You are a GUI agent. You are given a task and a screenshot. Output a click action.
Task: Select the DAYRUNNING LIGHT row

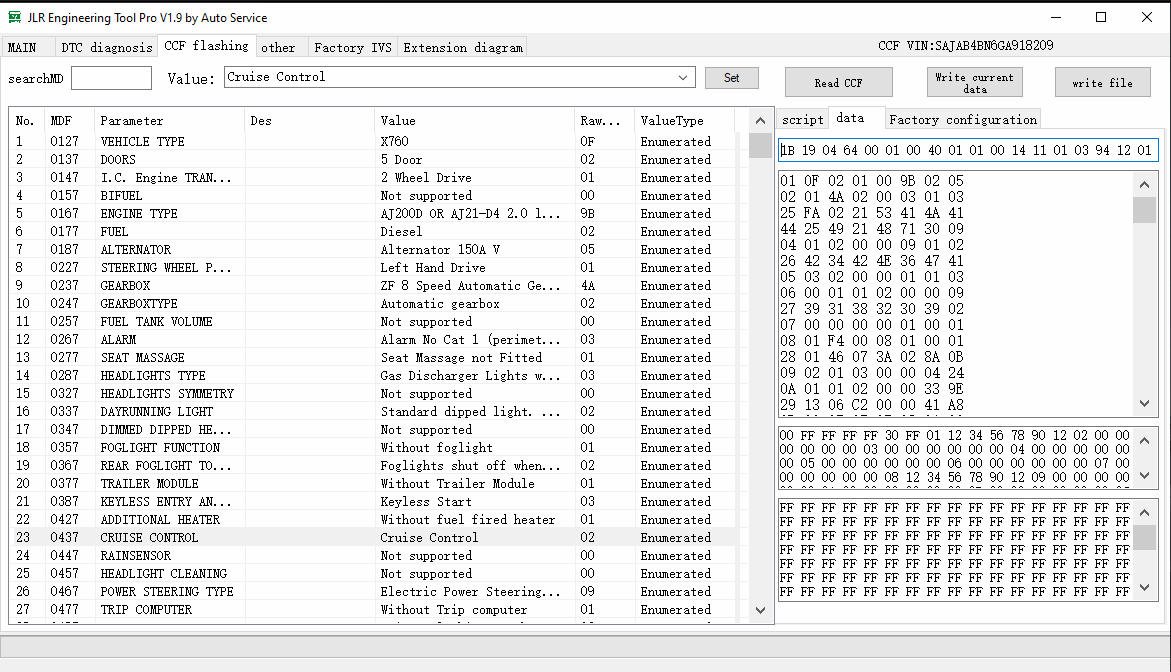tap(373, 411)
